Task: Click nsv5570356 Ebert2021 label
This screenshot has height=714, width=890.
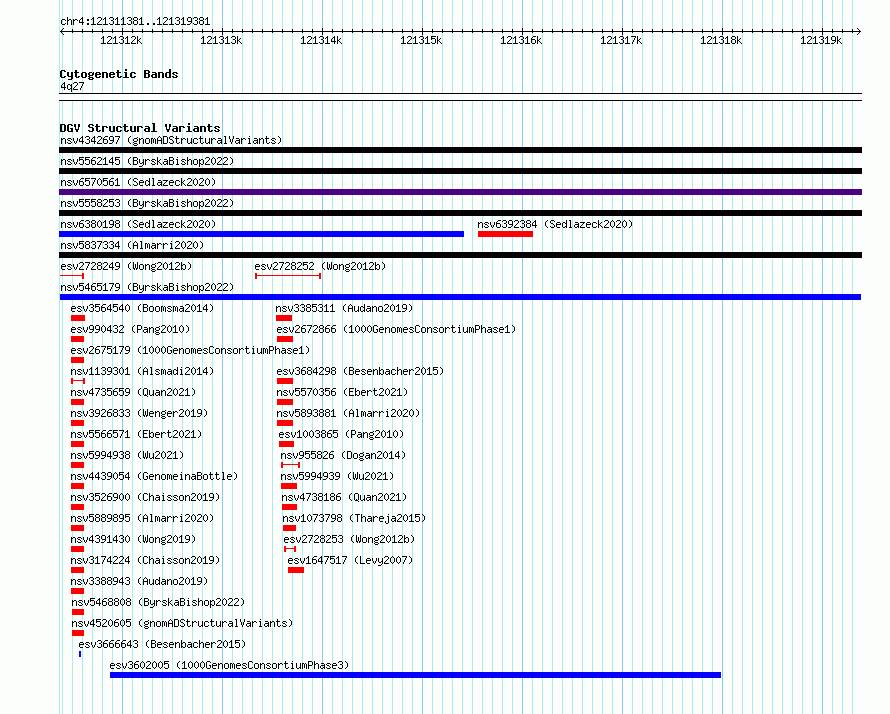Action: point(342,392)
